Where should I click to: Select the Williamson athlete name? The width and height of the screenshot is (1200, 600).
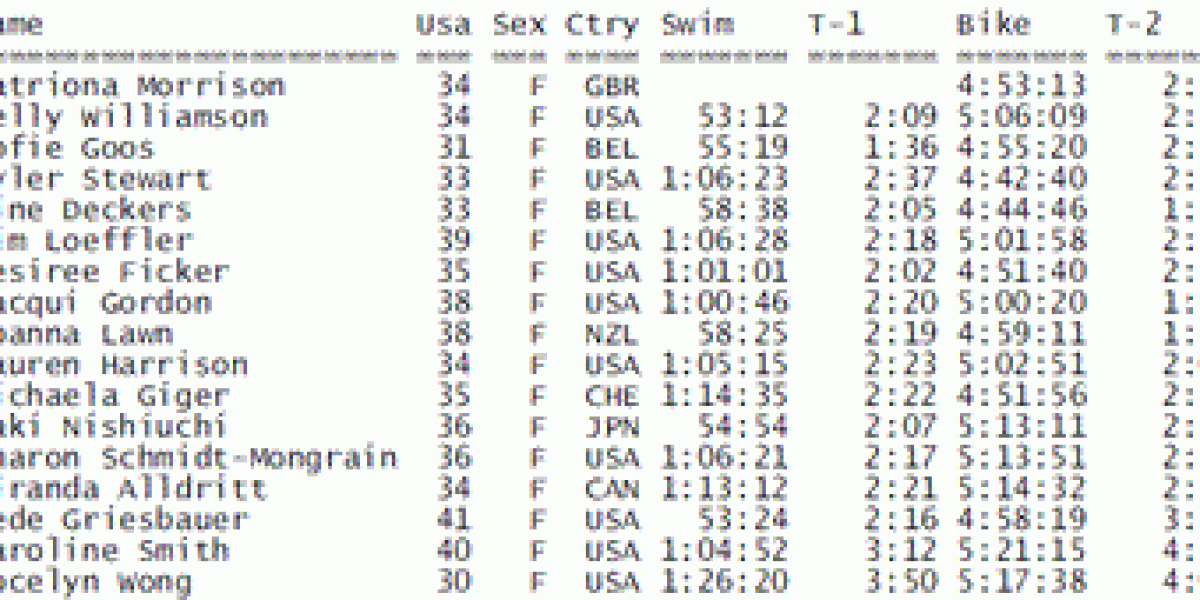(x=134, y=117)
